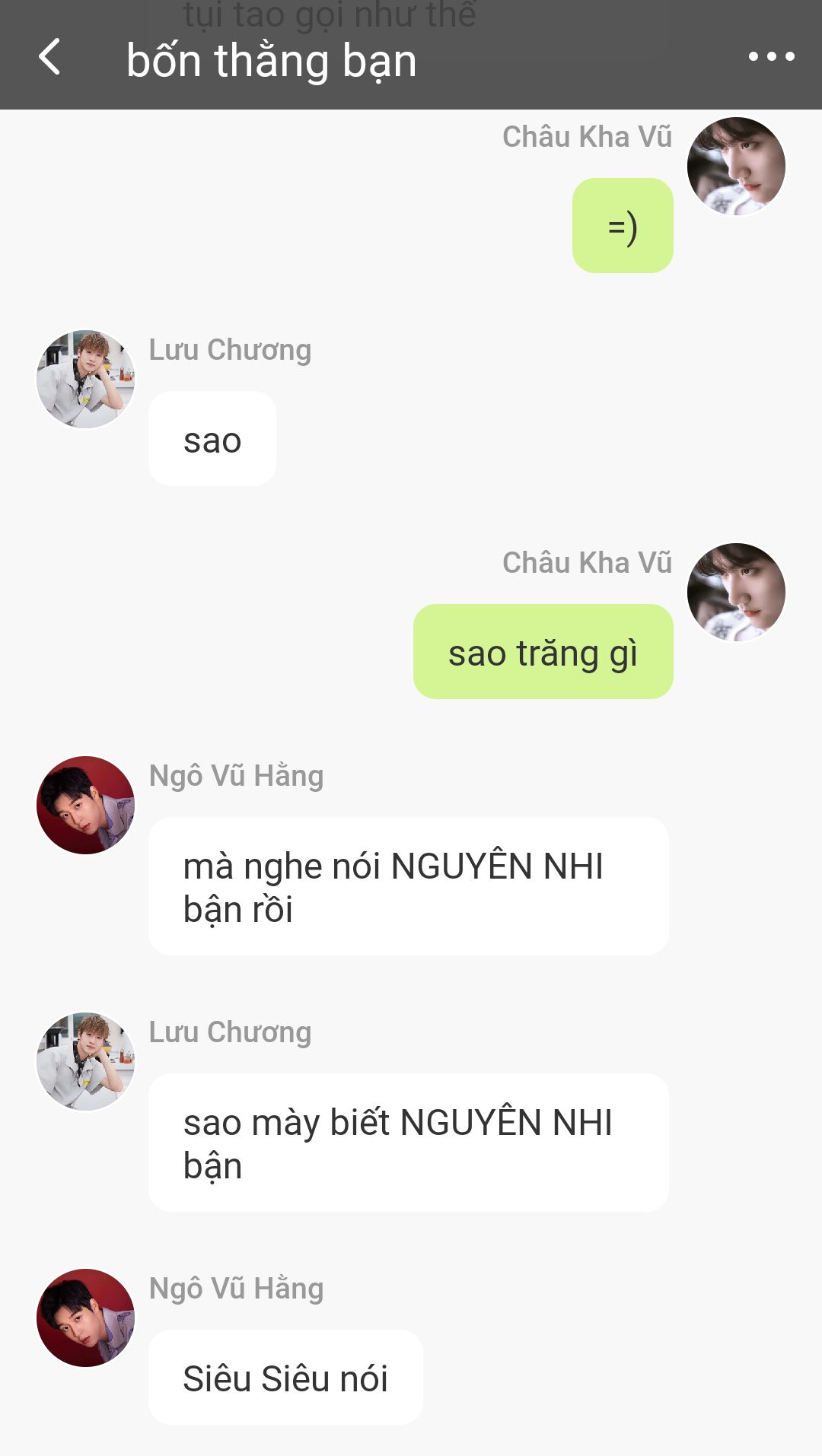Select the Siêu Siêu nói message bubble

(285, 1378)
